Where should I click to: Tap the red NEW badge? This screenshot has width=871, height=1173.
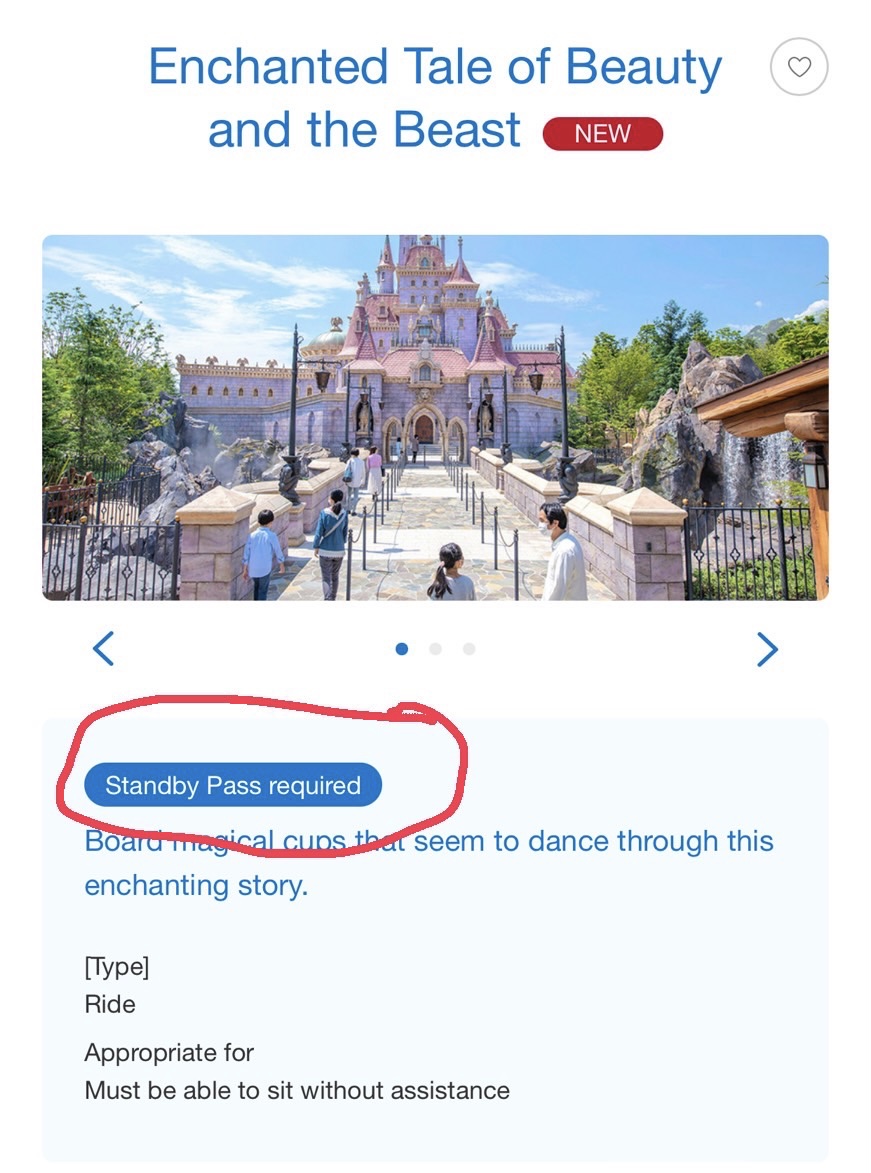[603, 134]
